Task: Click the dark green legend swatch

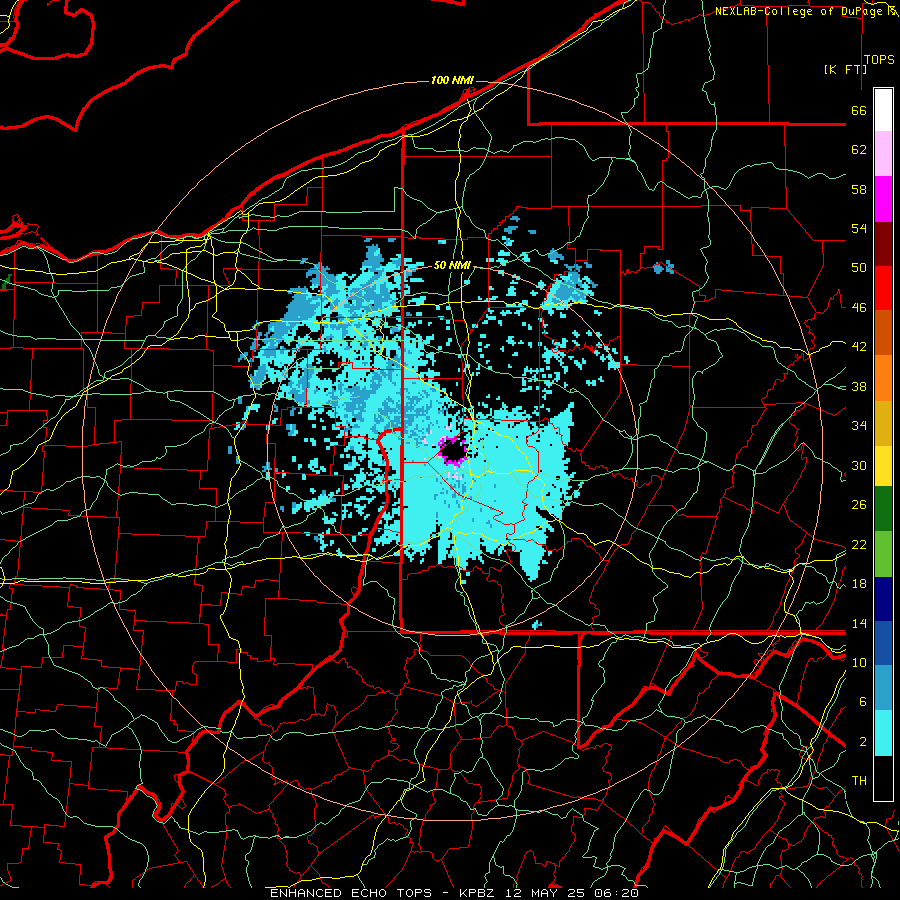Action: click(x=883, y=509)
